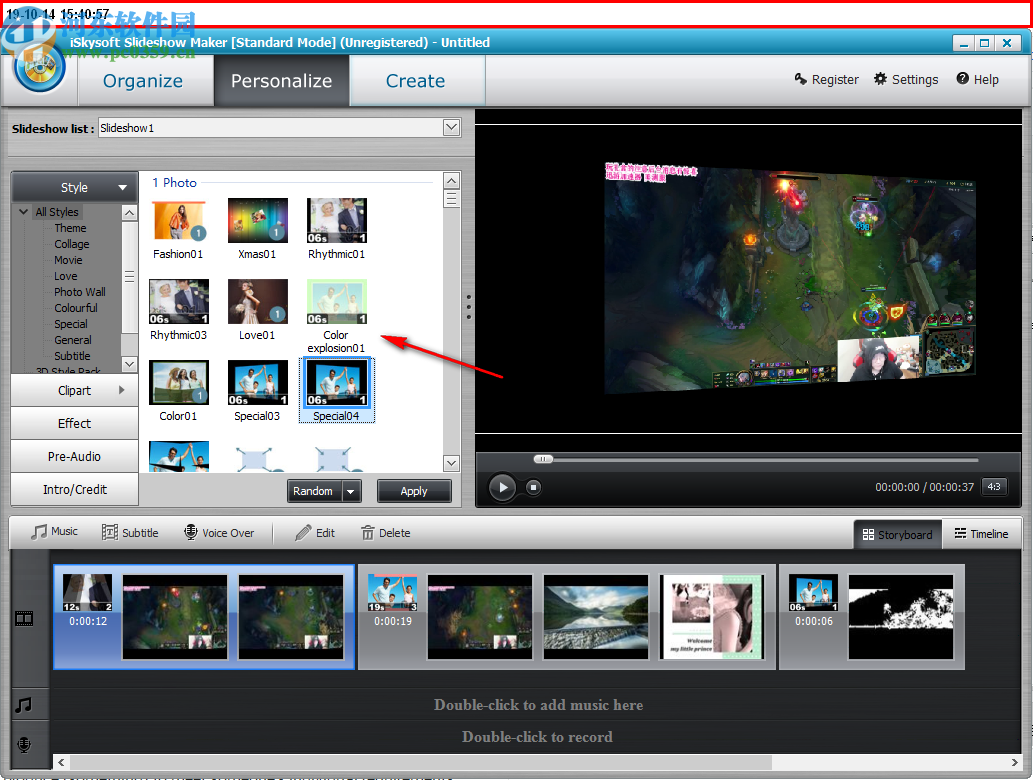This screenshot has height=780, width=1033.
Task: Switch to the Create tab
Action: 416,80
